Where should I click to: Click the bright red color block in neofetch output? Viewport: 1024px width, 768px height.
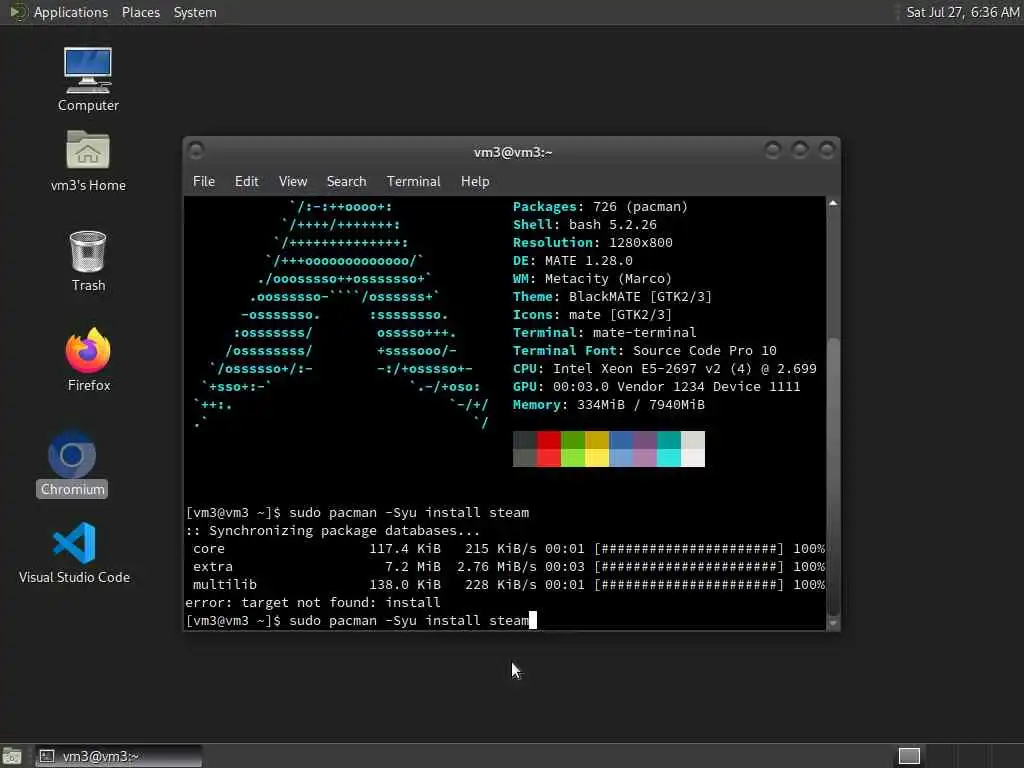click(x=549, y=458)
